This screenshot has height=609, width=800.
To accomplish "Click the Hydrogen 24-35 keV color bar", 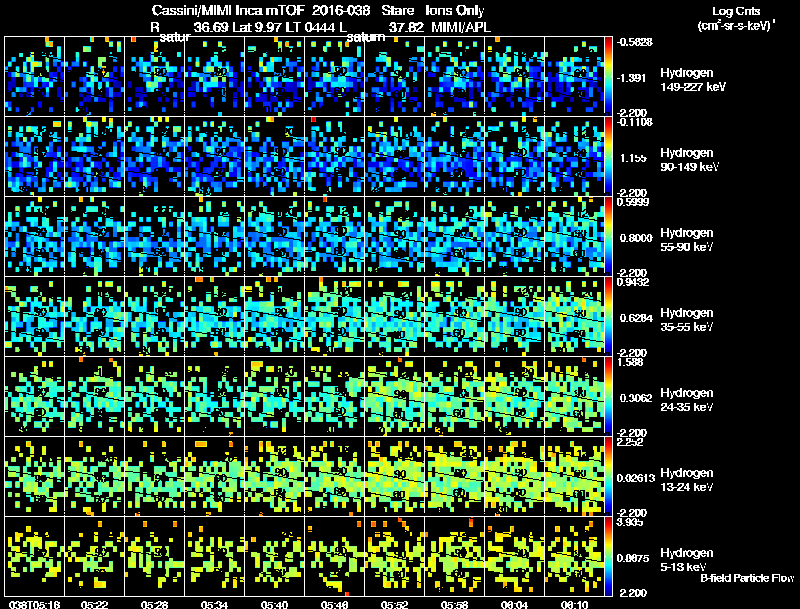I will click(608, 395).
